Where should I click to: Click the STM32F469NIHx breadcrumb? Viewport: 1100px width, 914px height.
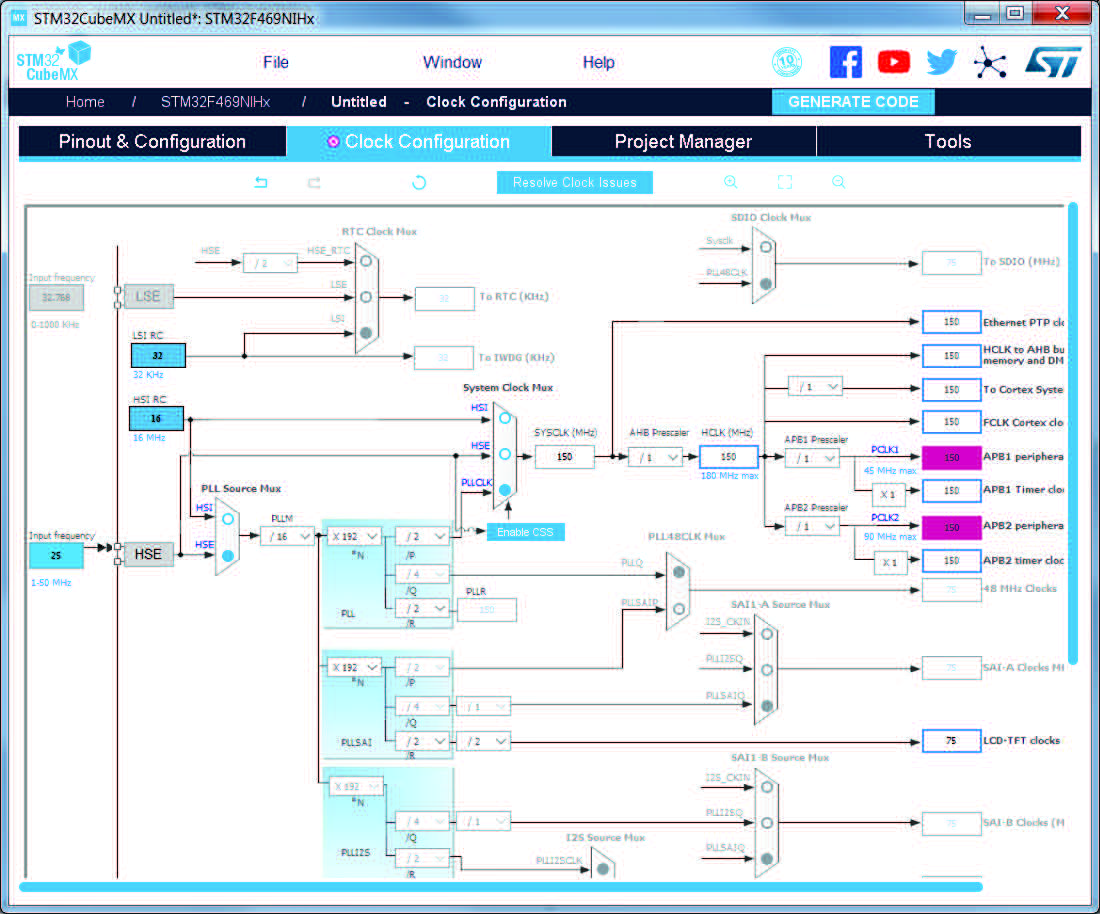(x=215, y=102)
